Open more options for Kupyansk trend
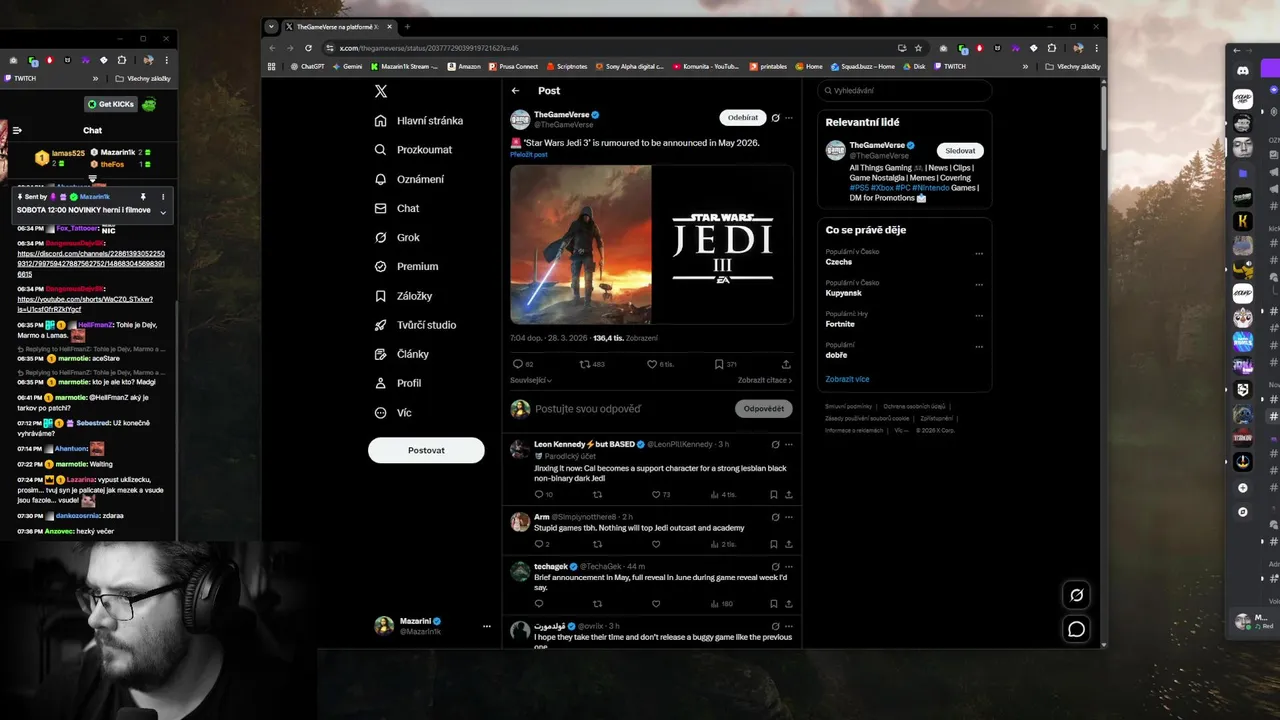Screen dimensions: 1280x720 point(979,284)
